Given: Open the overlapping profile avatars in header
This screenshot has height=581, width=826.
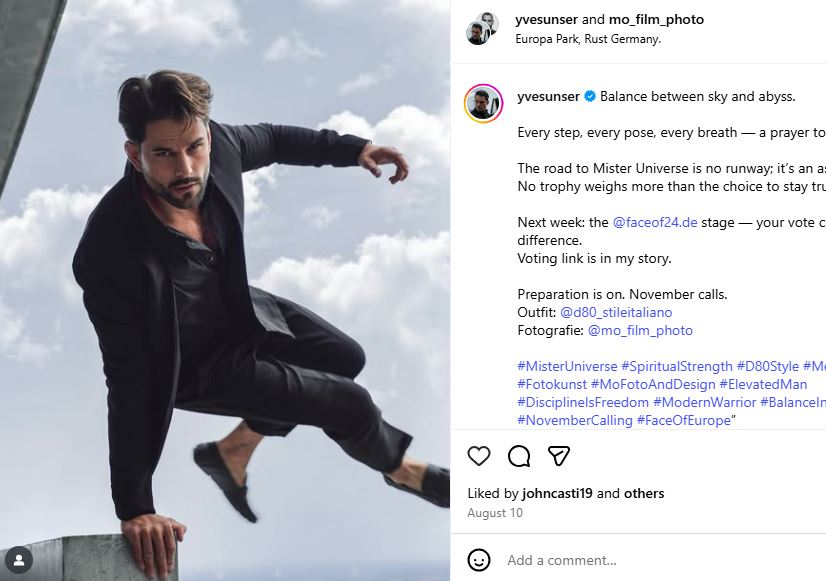Looking at the screenshot, I should click(482, 28).
